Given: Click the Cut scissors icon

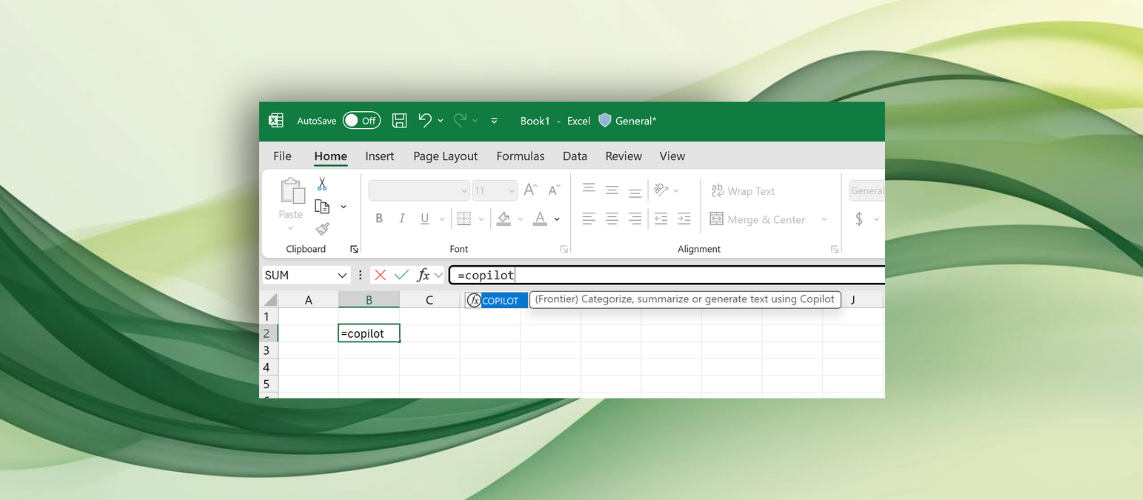Looking at the screenshot, I should [x=322, y=184].
